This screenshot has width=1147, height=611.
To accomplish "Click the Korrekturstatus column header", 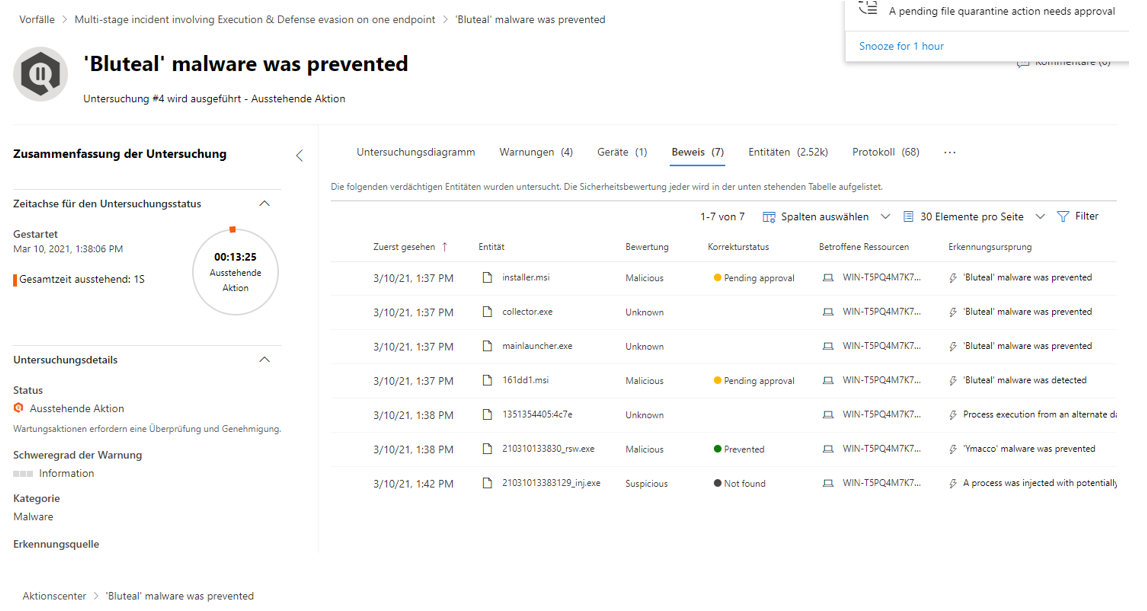I will tap(738, 247).
